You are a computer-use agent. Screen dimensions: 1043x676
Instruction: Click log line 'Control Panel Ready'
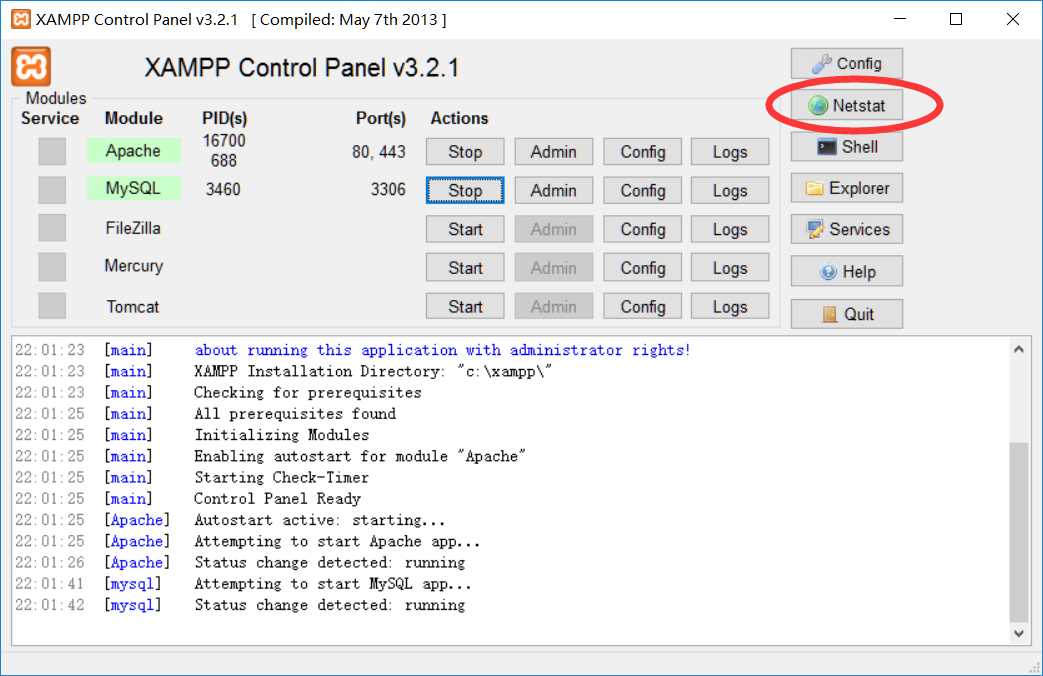(277, 498)
